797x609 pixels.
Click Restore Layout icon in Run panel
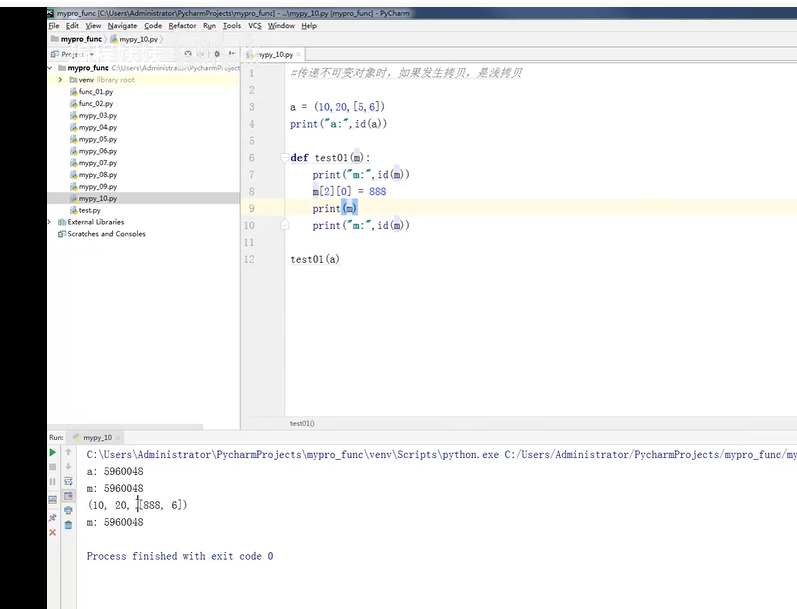[52, 499]
